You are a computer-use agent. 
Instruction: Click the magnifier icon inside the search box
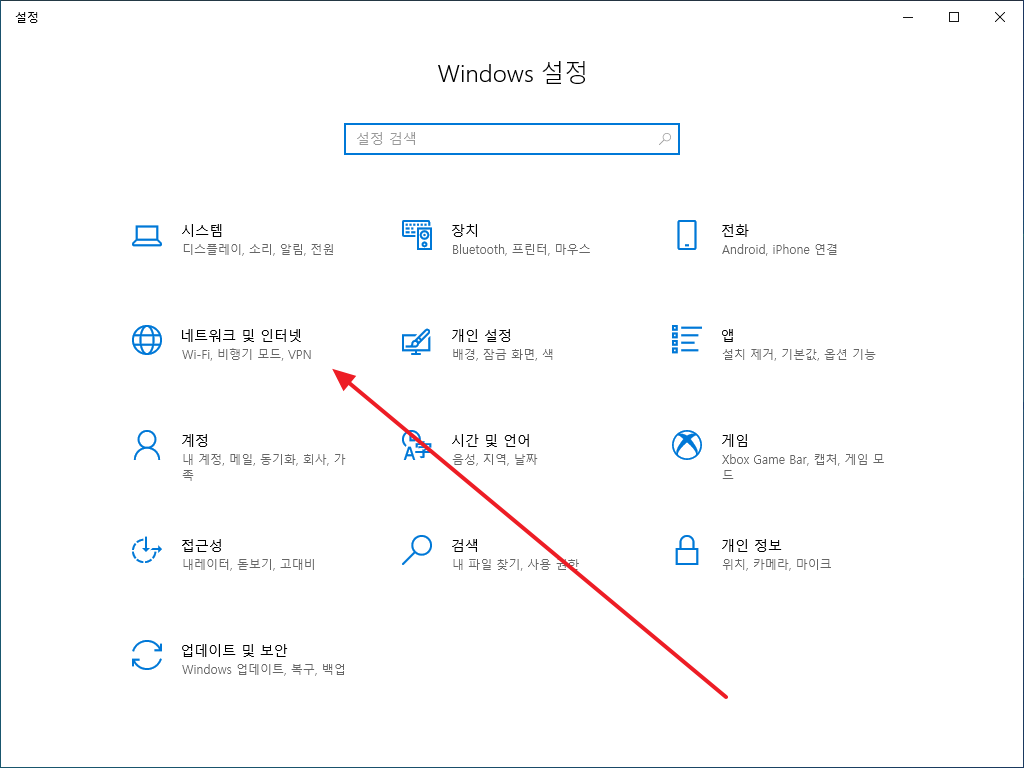[665, 139]
